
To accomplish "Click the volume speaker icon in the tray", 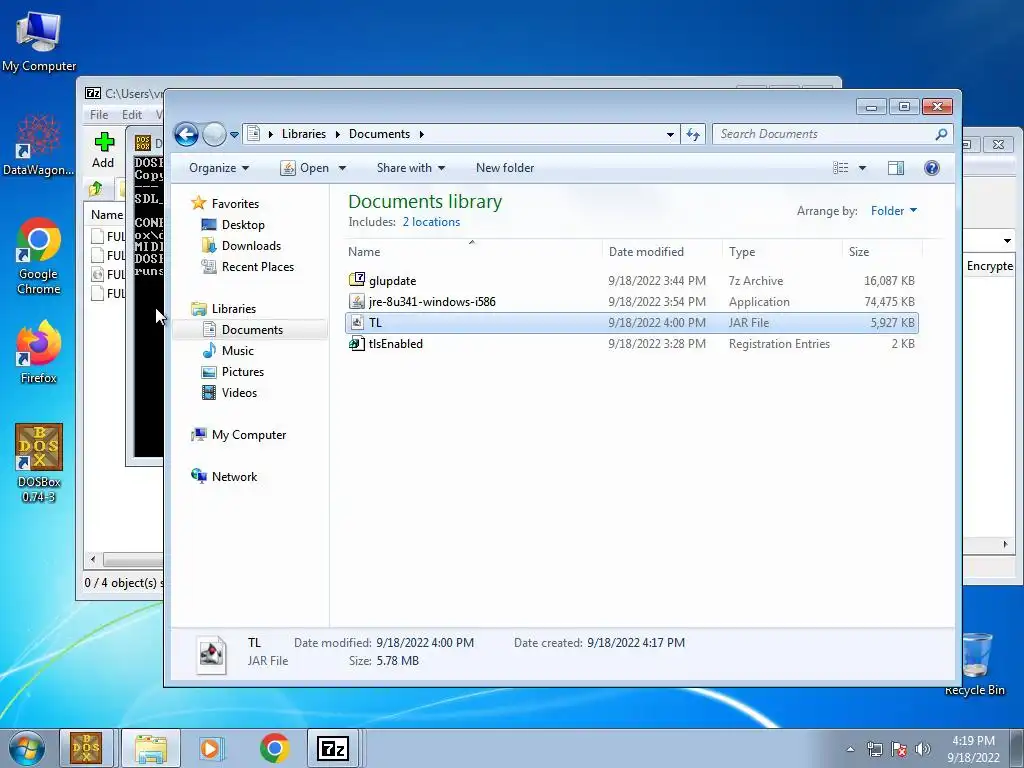I will 923,749.
